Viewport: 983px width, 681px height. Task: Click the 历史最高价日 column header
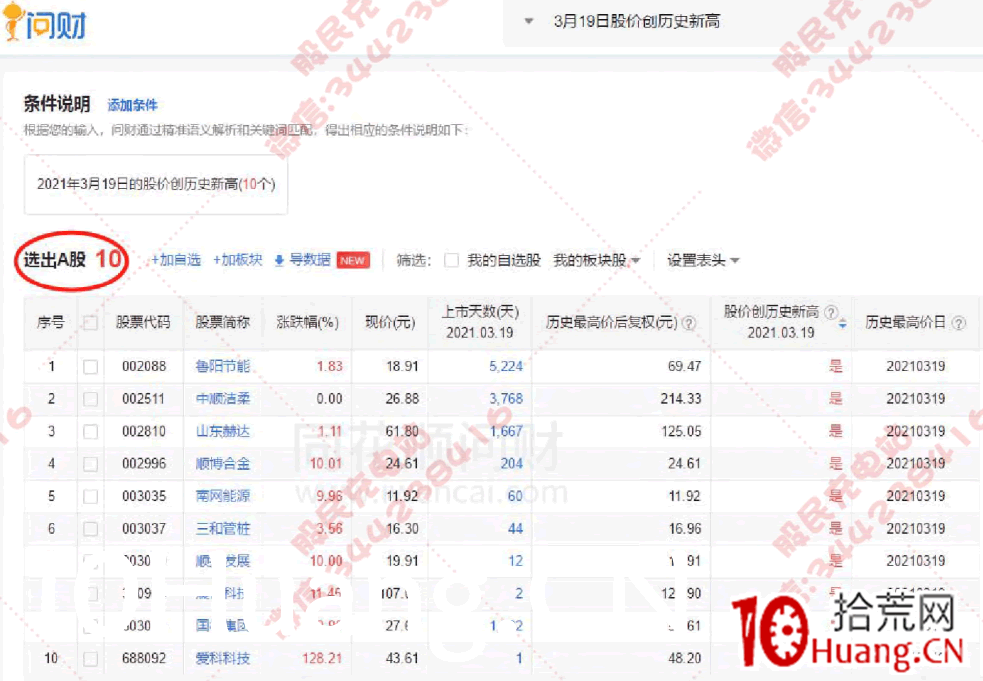pyautogui.click(x=905, y=322)
